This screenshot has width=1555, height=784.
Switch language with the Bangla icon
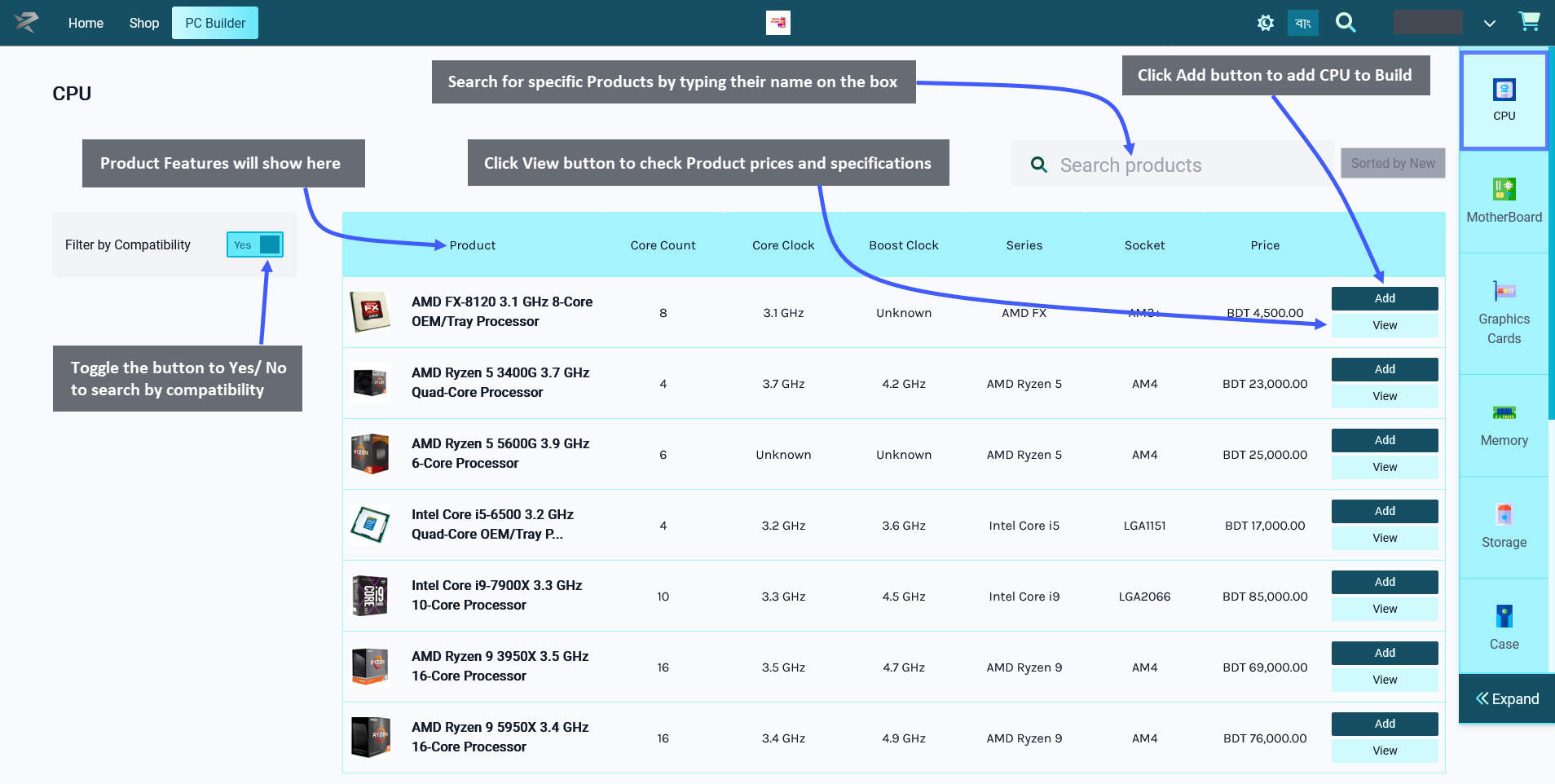(1303, 23)
